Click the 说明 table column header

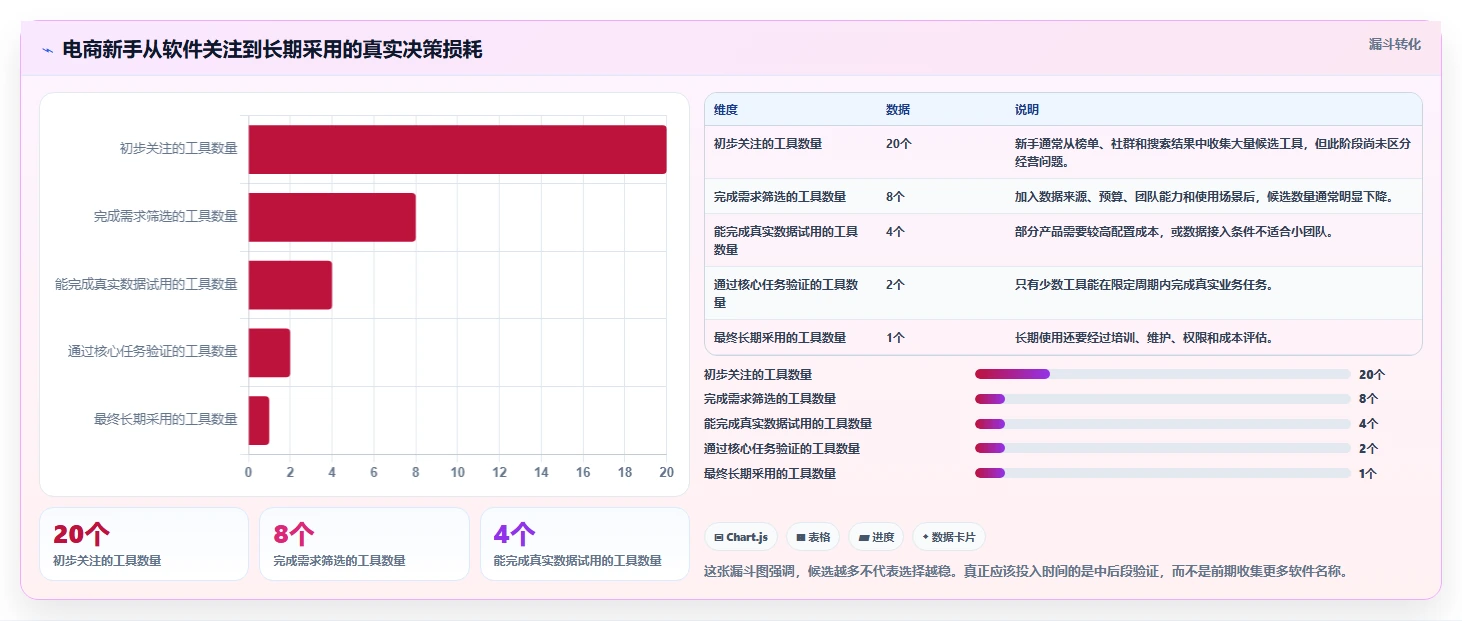pyautogui.click(x=1027, y=109)
